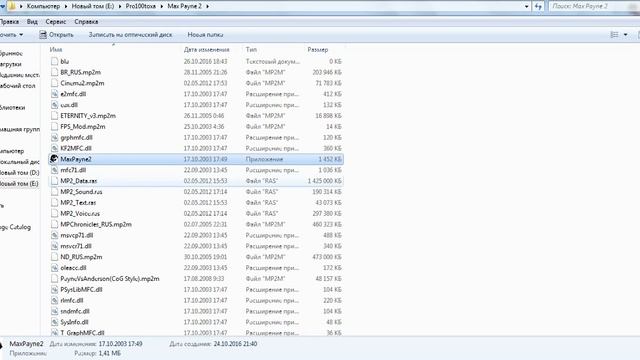Image resolution: width=640 pixels, height=360 pixels.
Task: Click the BR_RUS.mp2m file icon
Action: coord(54,72)
